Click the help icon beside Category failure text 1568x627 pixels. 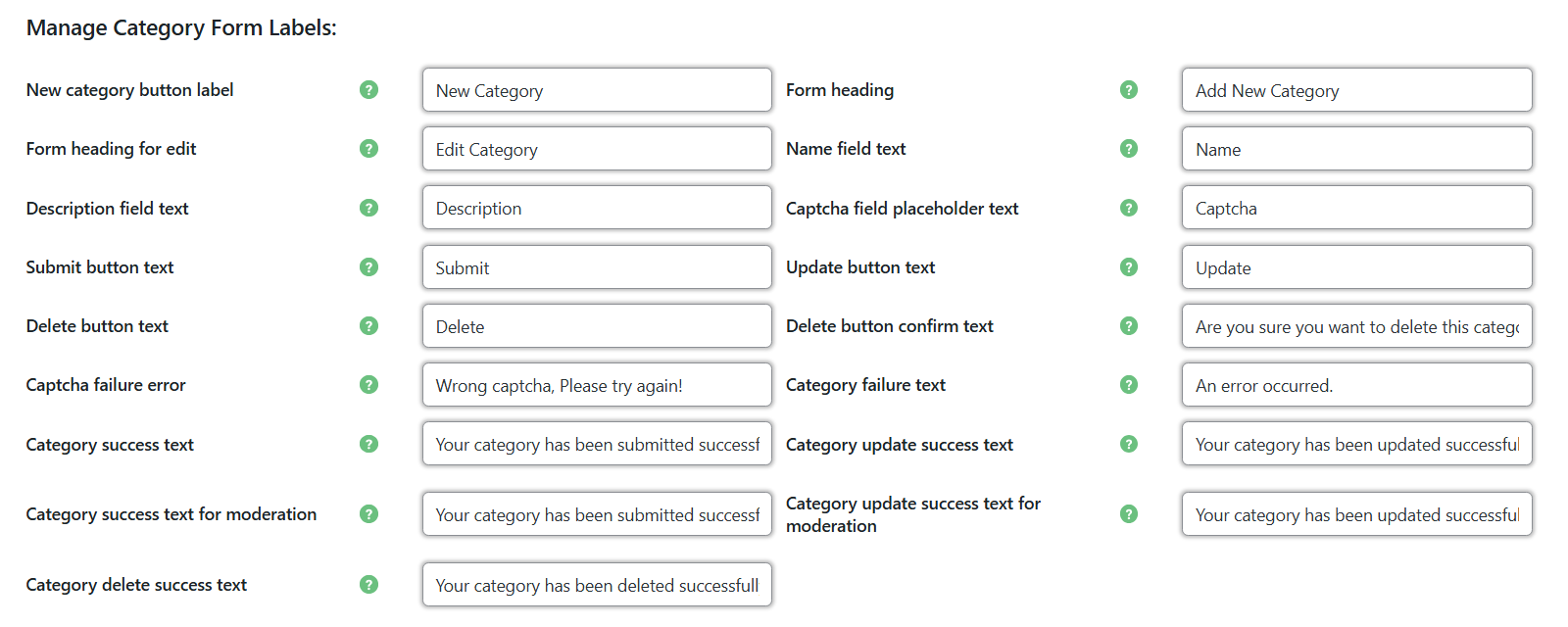(x=1129, y=384)
